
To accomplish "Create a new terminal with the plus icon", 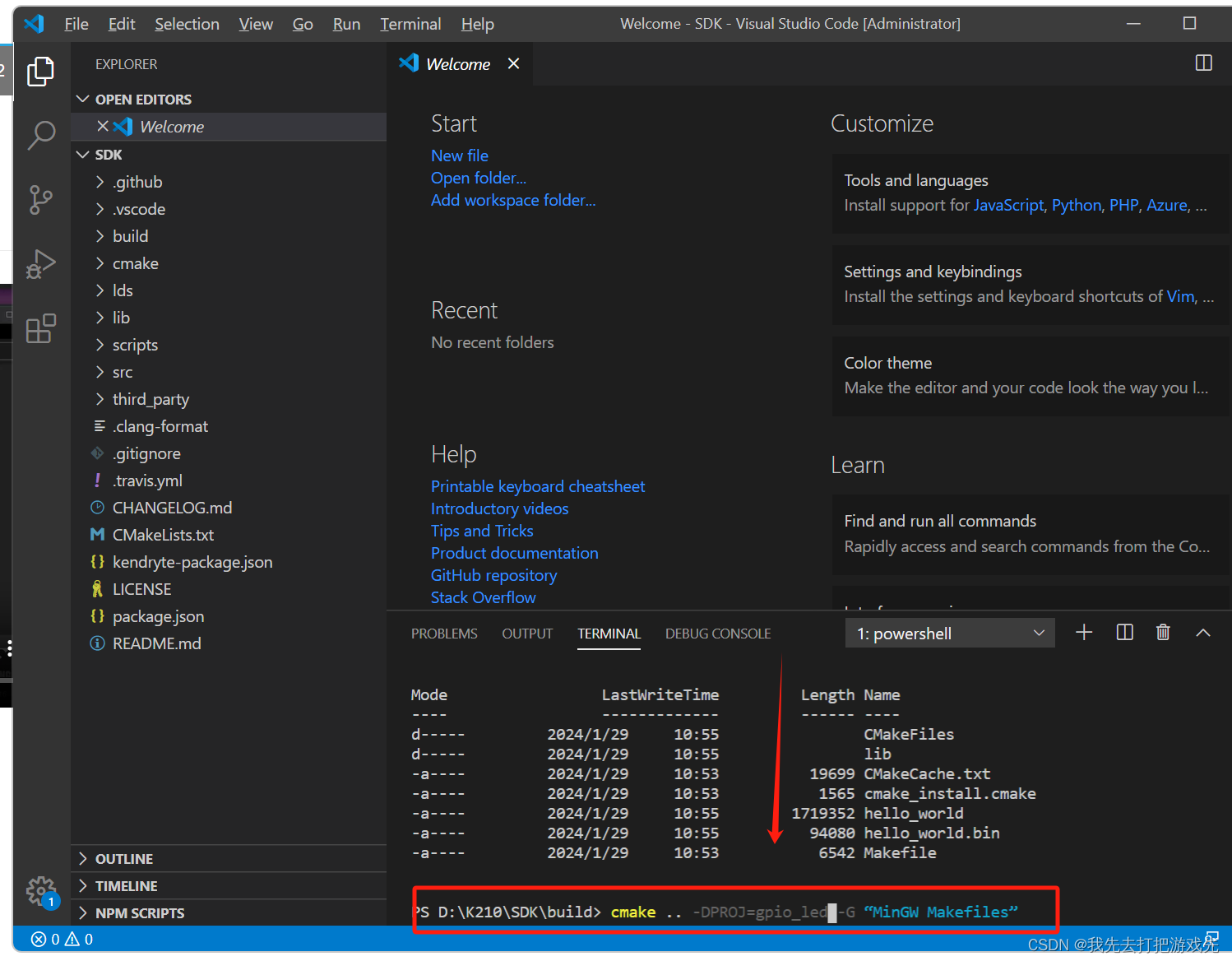I will click(x=1084, y=632).
